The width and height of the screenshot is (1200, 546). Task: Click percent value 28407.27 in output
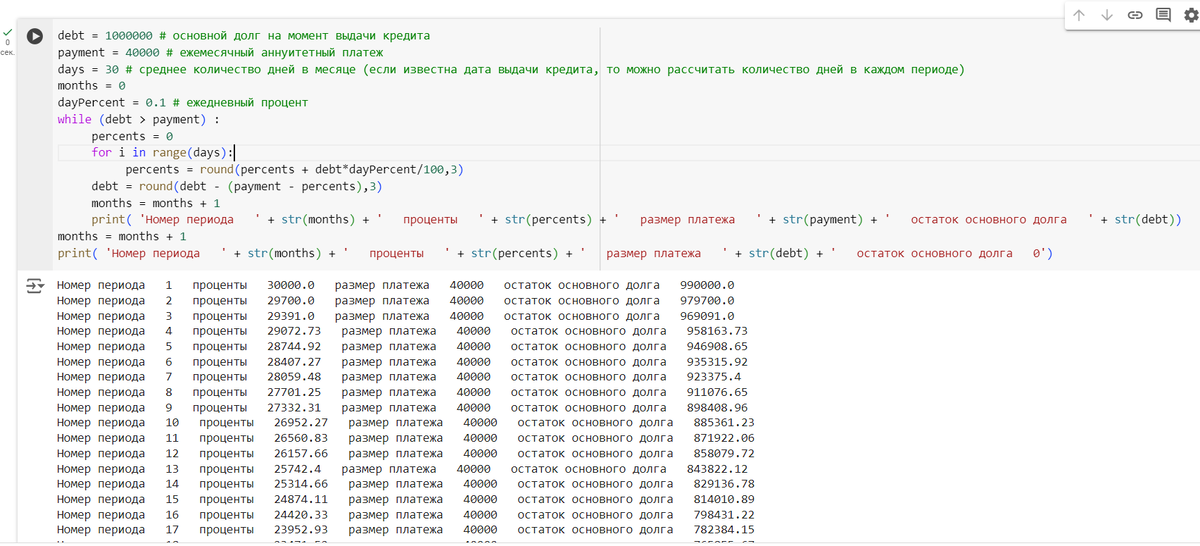point(295,362)
